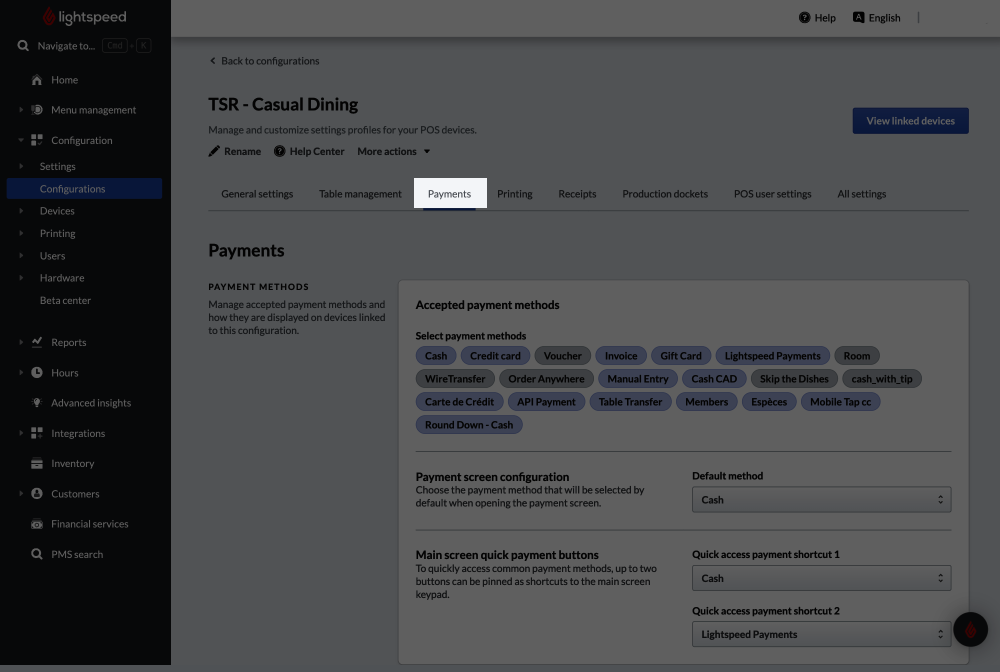Toggle the Order Anywhere payment chip
Viewport: 1000px width, 672px height.
(x=546, y=379)
